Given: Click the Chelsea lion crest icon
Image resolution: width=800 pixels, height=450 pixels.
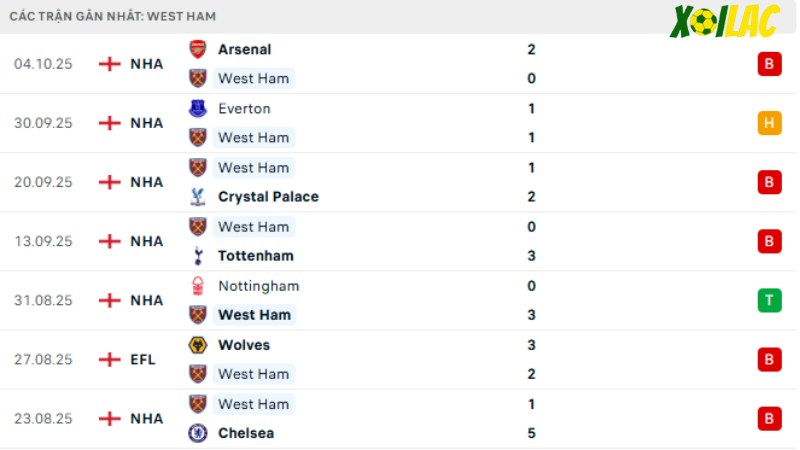Looking at the screenshot, I should [198, 433].
